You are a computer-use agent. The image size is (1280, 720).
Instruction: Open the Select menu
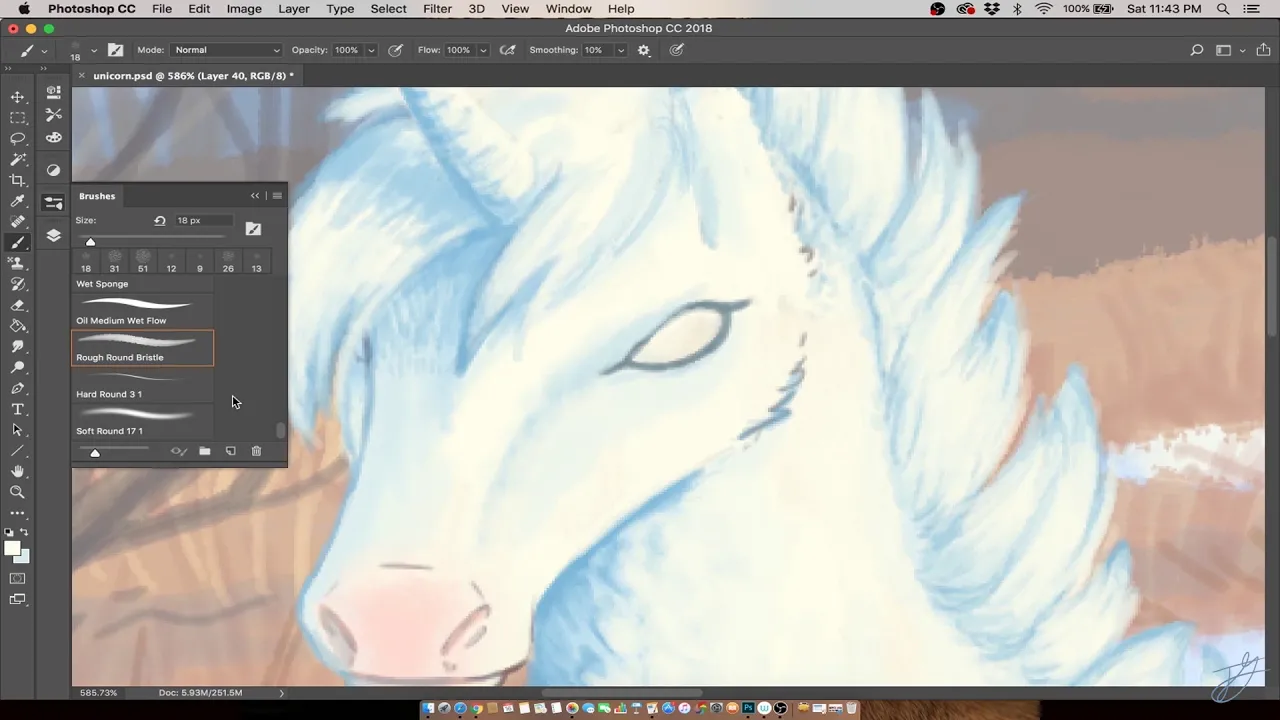(x=388, y=9)
